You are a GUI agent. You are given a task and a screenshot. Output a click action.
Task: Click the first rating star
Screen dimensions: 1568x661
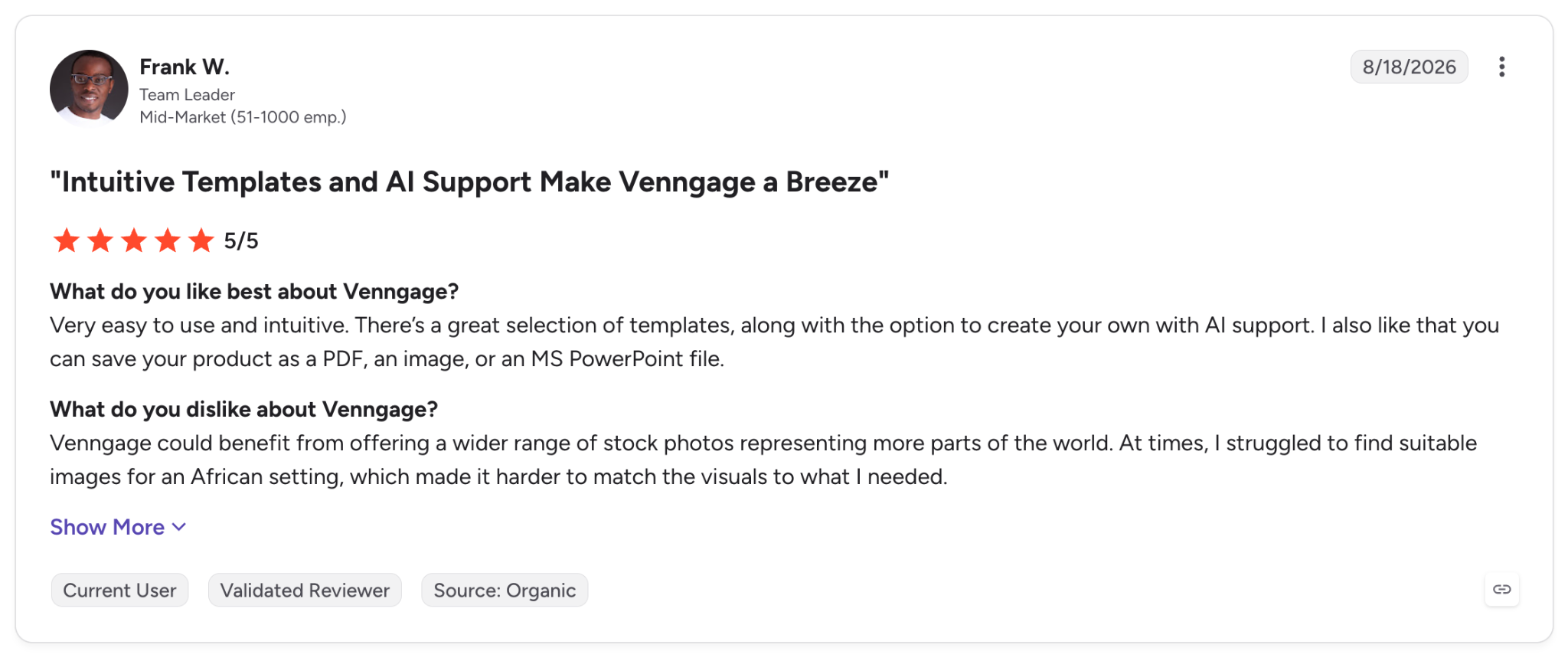[67, 241]
